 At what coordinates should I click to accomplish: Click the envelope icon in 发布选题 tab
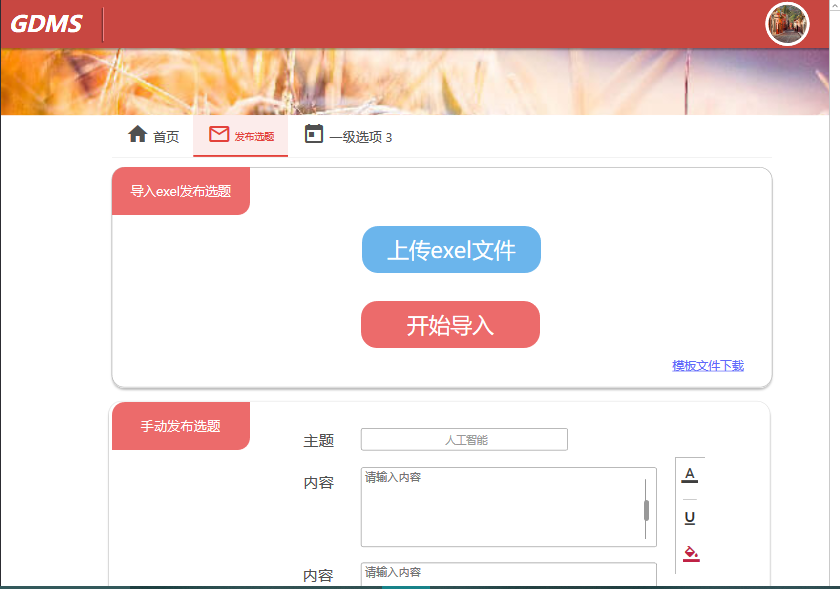(219, 134)
